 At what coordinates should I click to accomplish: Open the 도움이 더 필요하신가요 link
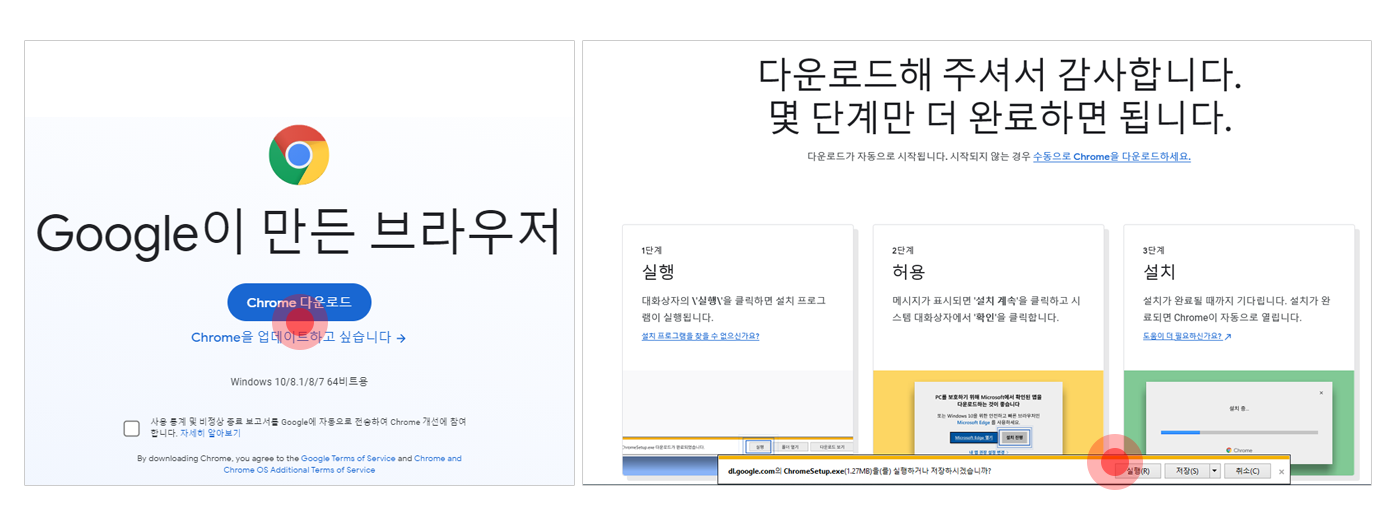click(1187, 336)
